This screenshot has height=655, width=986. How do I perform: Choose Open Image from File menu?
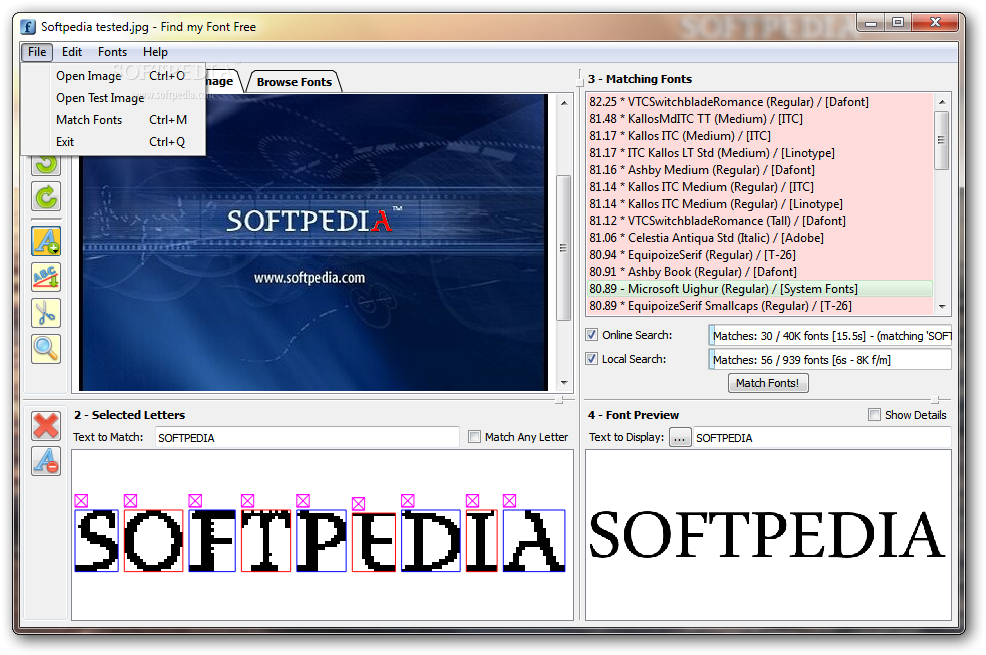click(113, 75)
